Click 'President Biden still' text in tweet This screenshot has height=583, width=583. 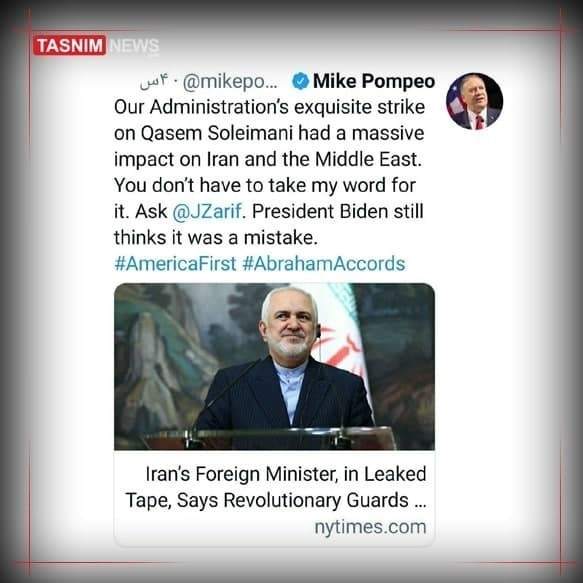[x=338, y=212]
